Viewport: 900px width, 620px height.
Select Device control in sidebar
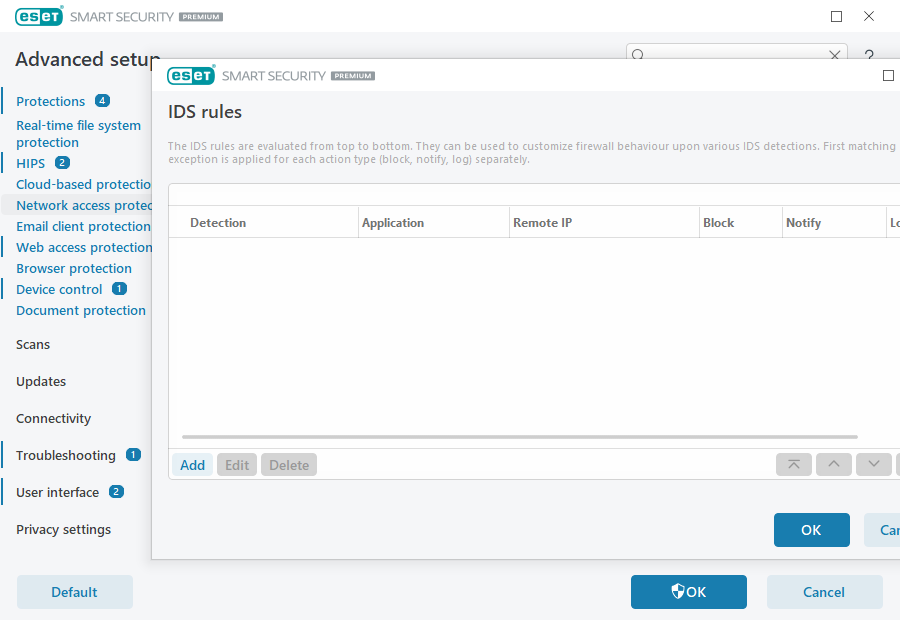coord(59,289)
